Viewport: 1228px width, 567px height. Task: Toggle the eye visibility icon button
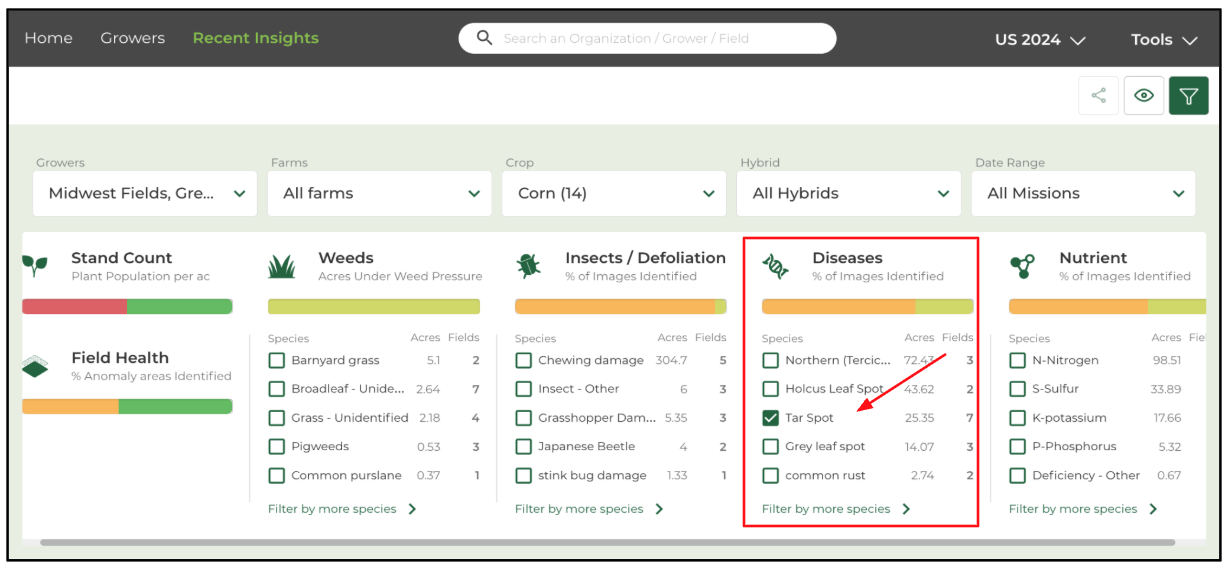[1144, 96]
